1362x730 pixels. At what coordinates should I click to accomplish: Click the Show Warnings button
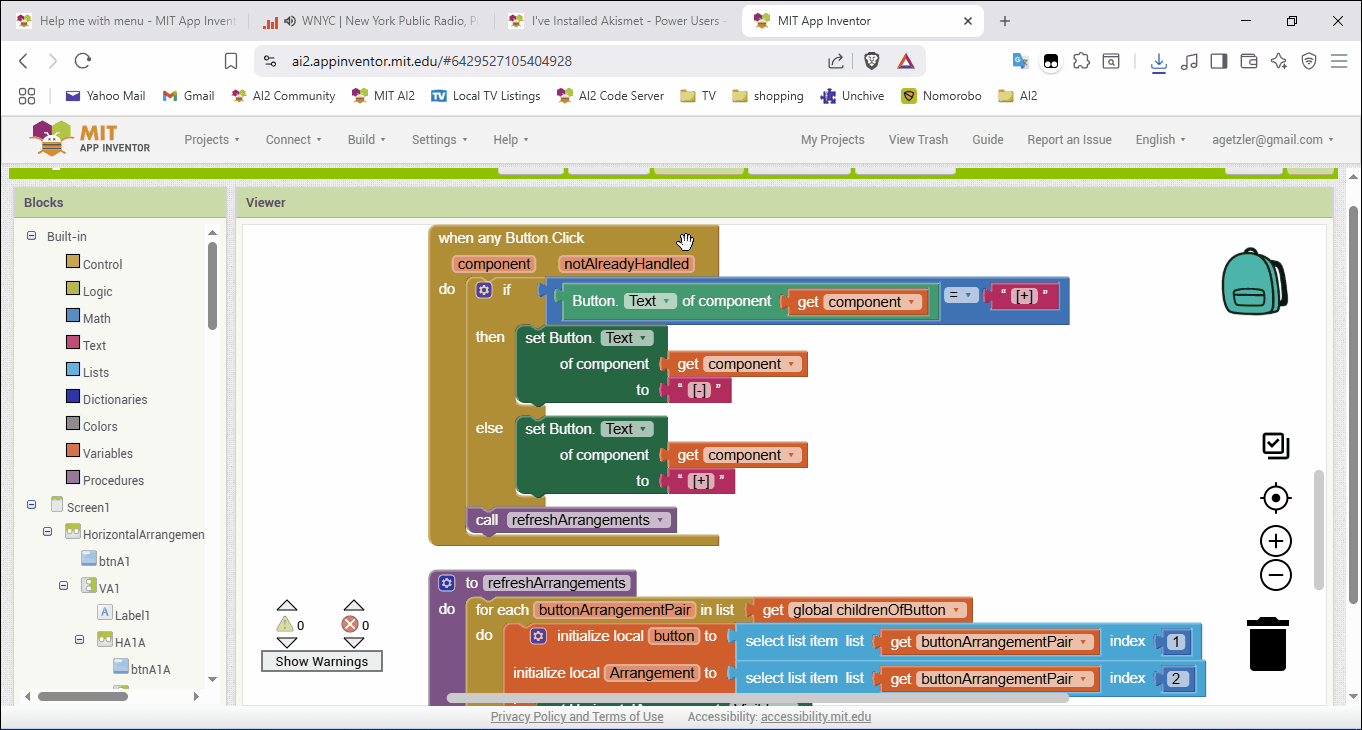(x=322, y=661)
